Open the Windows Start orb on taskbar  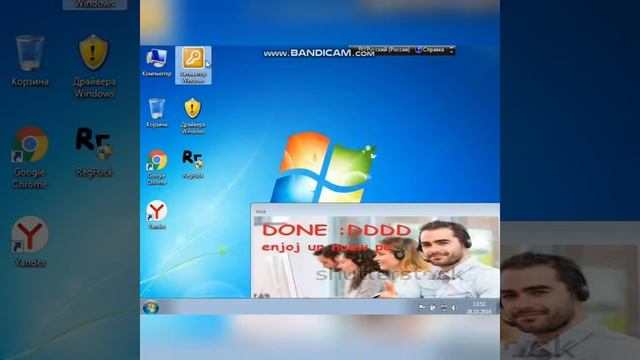151,307
